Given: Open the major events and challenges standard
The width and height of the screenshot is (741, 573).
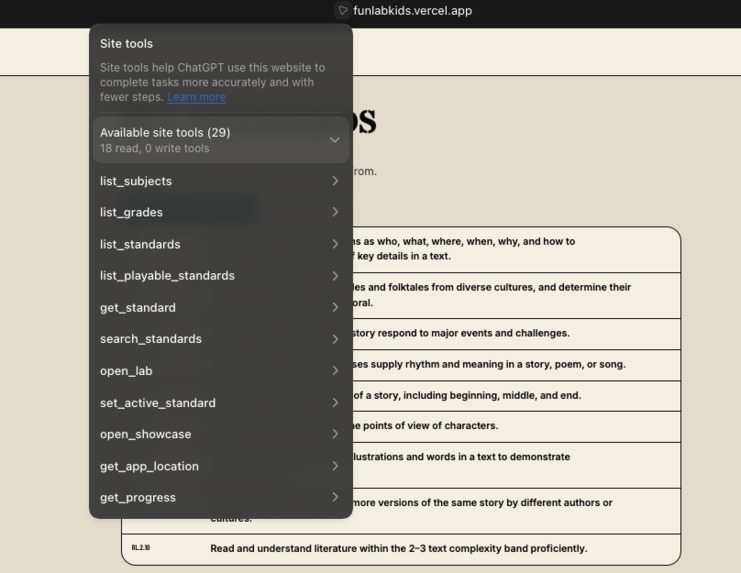Looking at the screenshot, I should pyautogui.click(x=517, y=334).
